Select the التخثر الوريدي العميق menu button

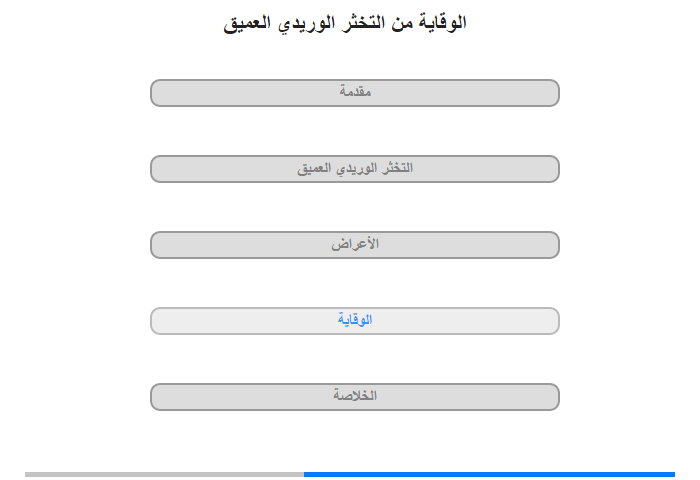point(354,169)
